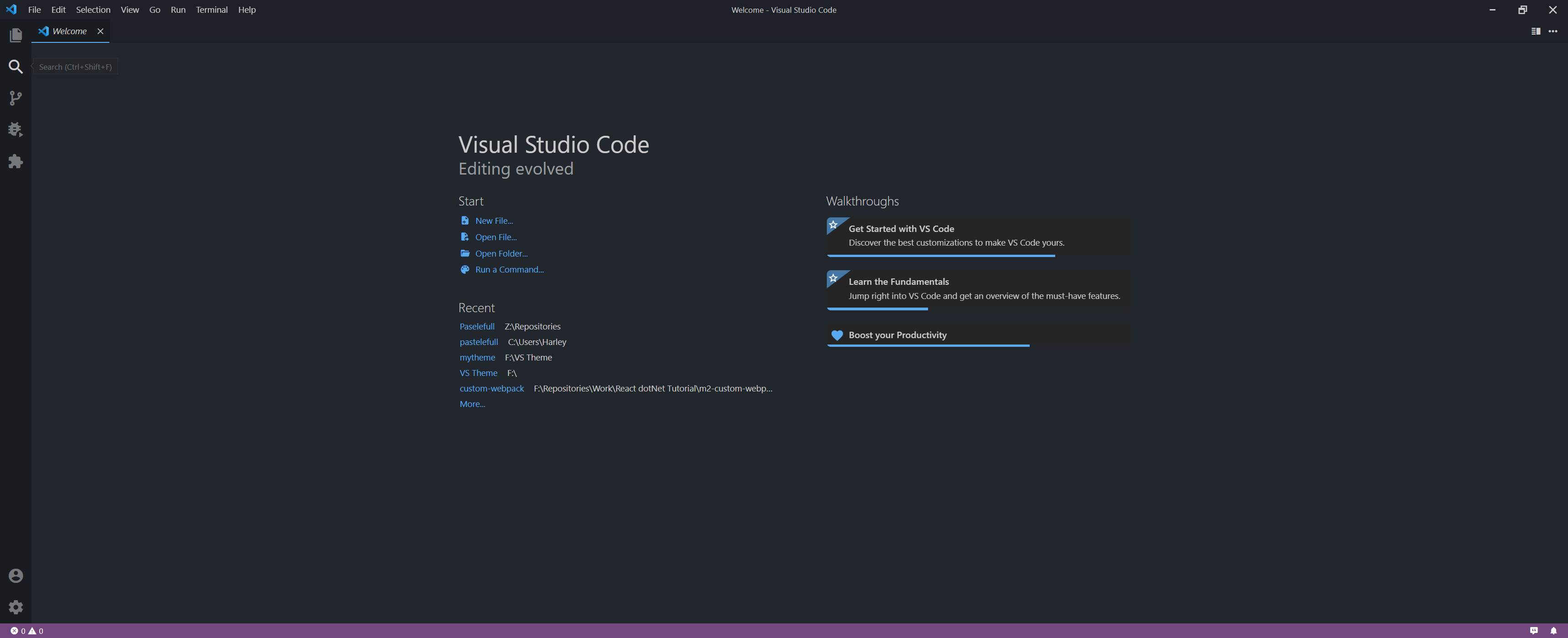Click the Open Folder... link
Screen dimensions: 1568x638
point(500,253)
